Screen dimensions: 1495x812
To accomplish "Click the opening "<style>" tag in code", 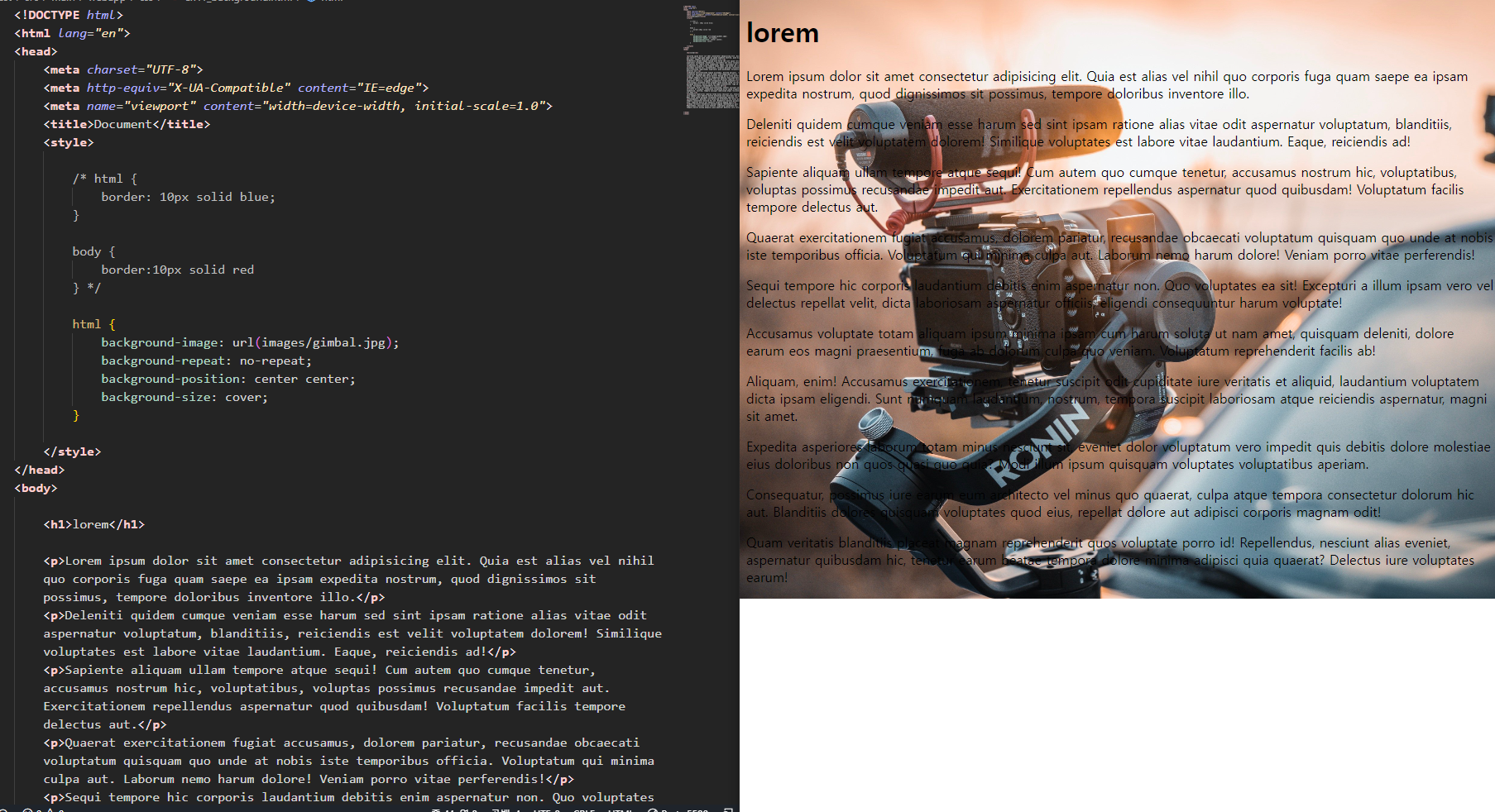I will (x=69, y=142).
